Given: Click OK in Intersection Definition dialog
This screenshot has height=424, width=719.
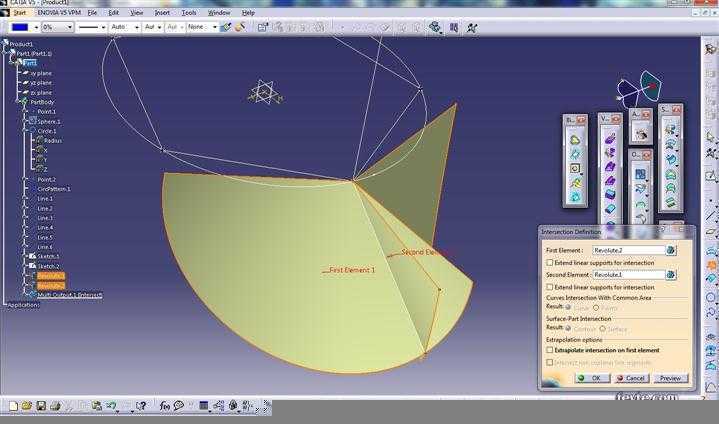Looking at the screenshot, I should [592, 378].
